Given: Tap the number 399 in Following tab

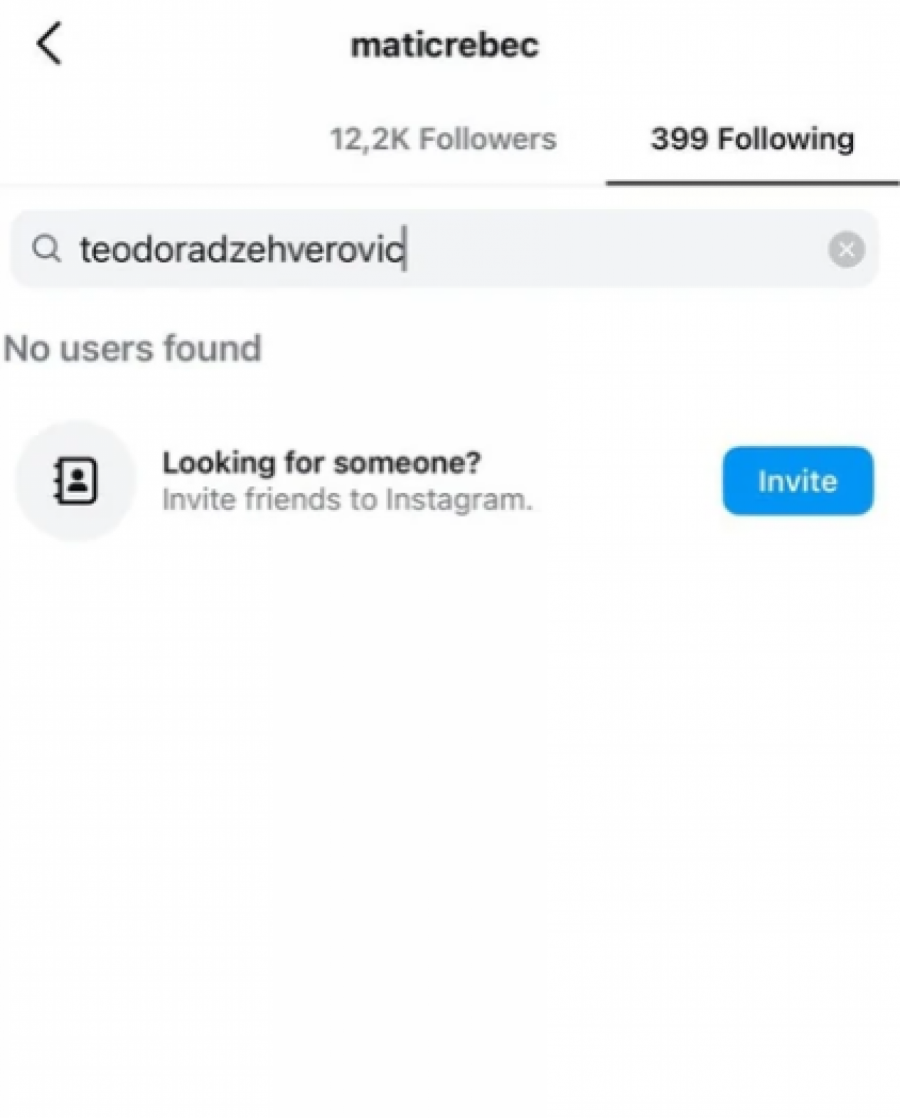Looking at the screenshot, I should tap(672, 139).
